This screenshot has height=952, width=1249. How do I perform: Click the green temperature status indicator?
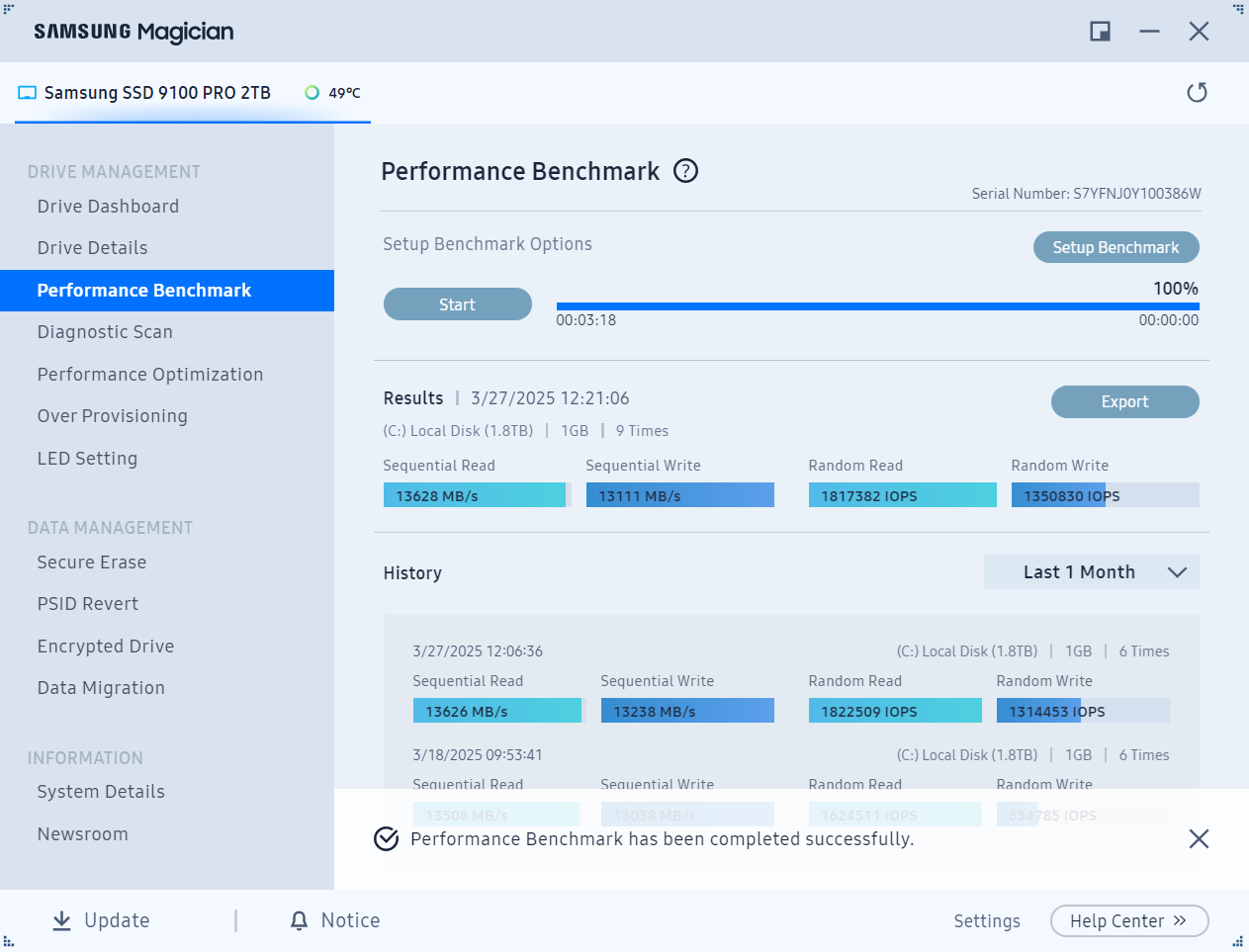coord(312,93)
